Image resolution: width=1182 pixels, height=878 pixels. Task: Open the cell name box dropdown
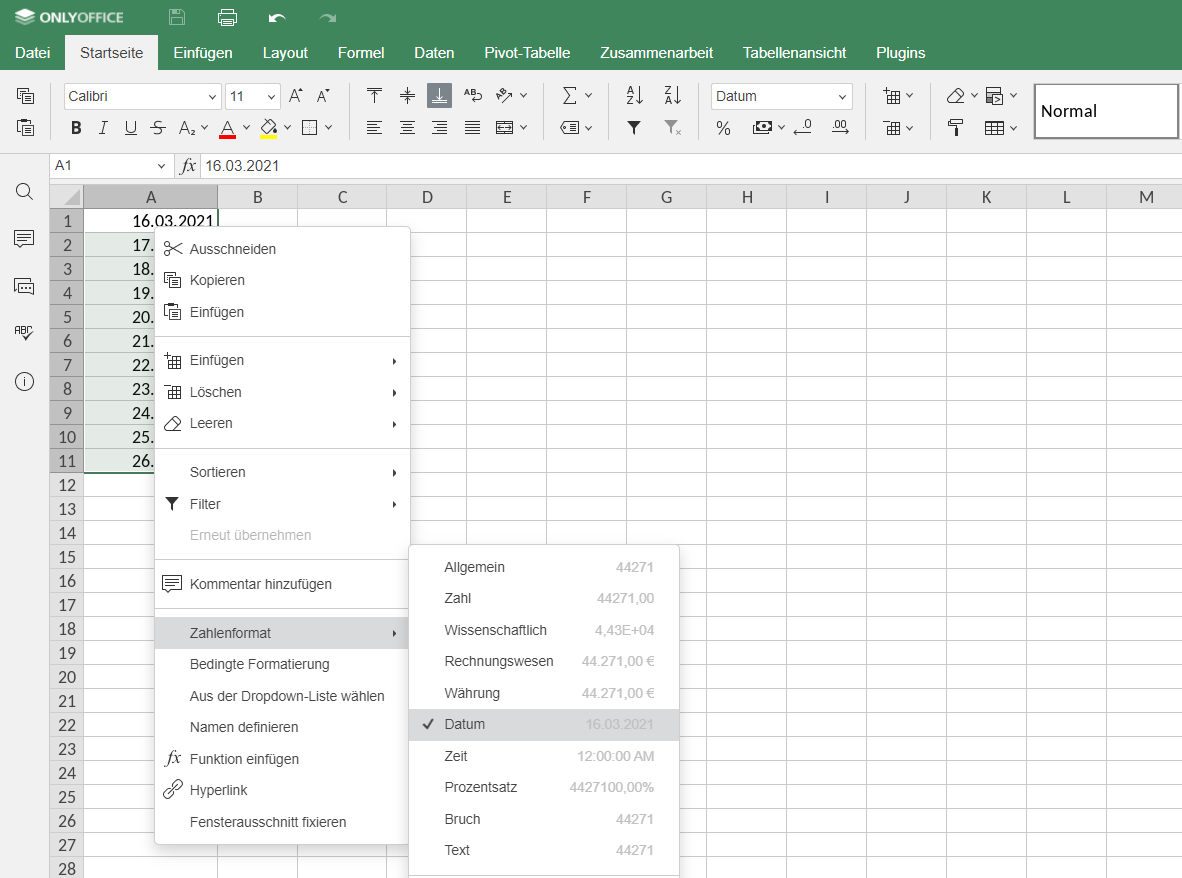click(161, 166)
